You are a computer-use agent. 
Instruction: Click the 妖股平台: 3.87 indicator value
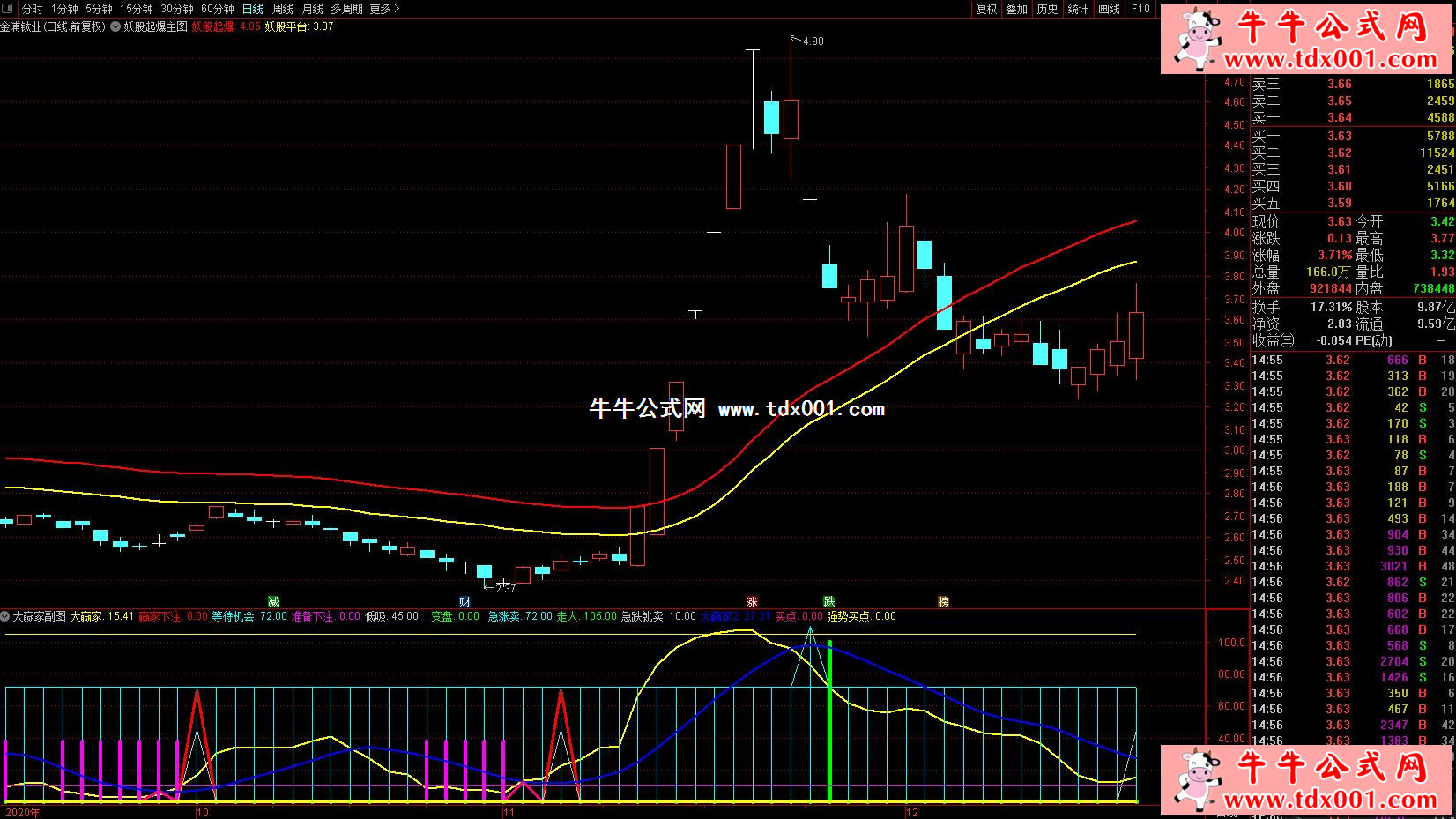click(300, 26)
